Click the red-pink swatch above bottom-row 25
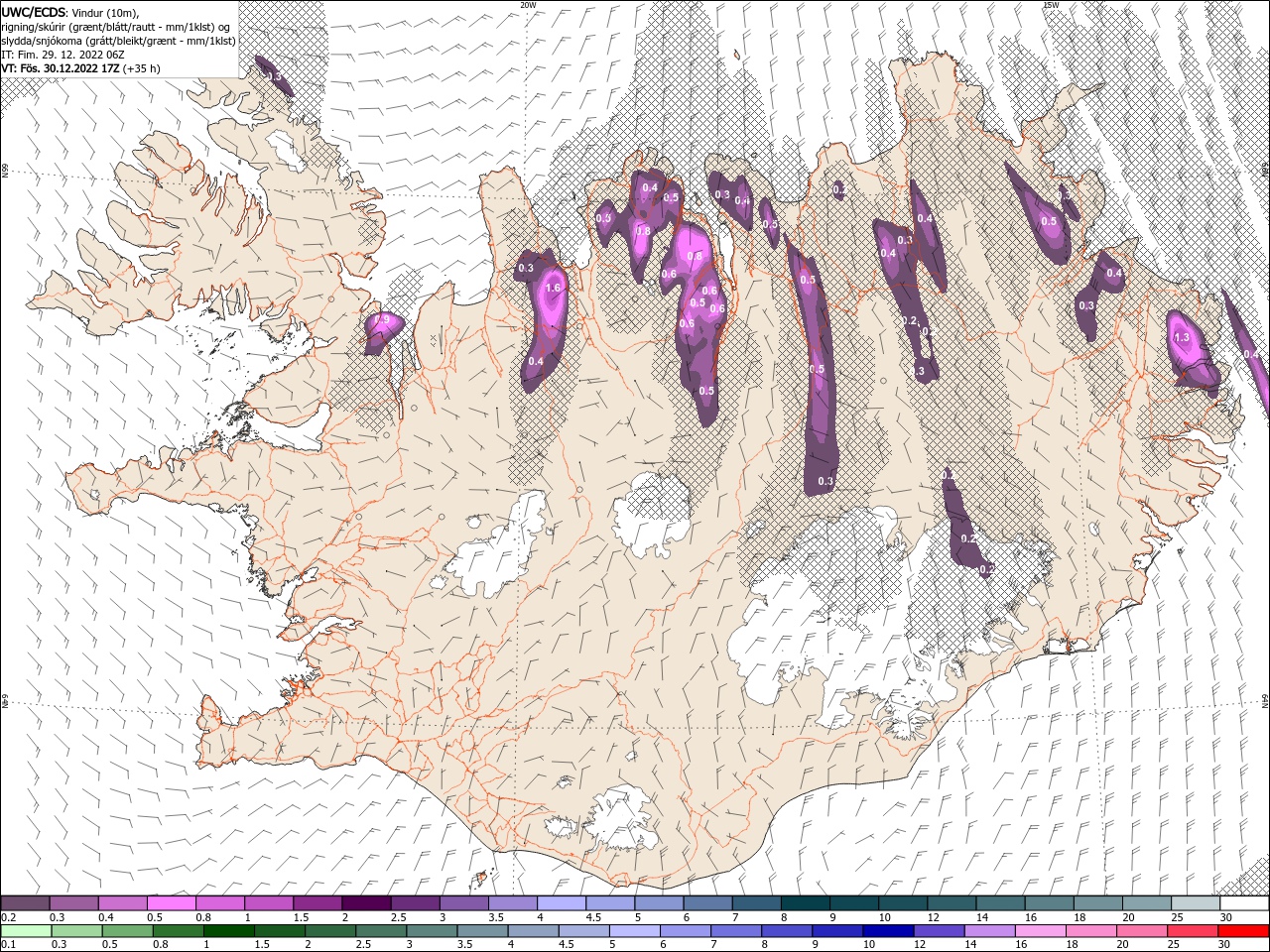 point(1192,931)
